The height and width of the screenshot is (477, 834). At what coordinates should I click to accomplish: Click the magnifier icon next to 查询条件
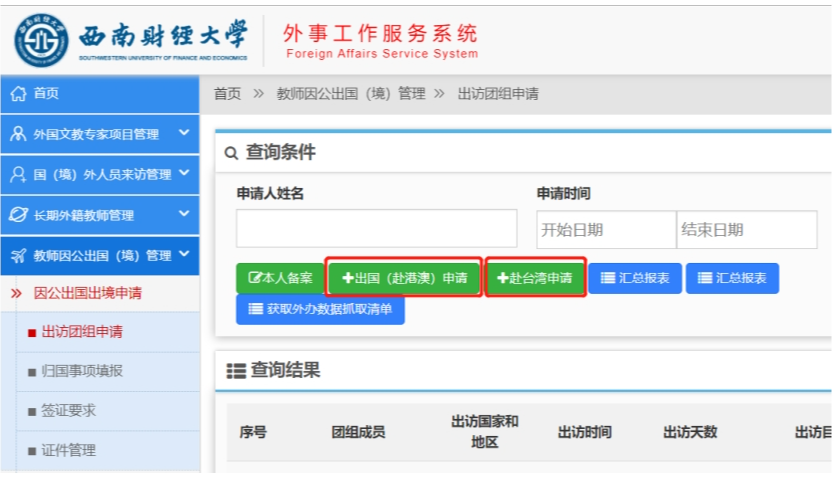click(232, 153)
